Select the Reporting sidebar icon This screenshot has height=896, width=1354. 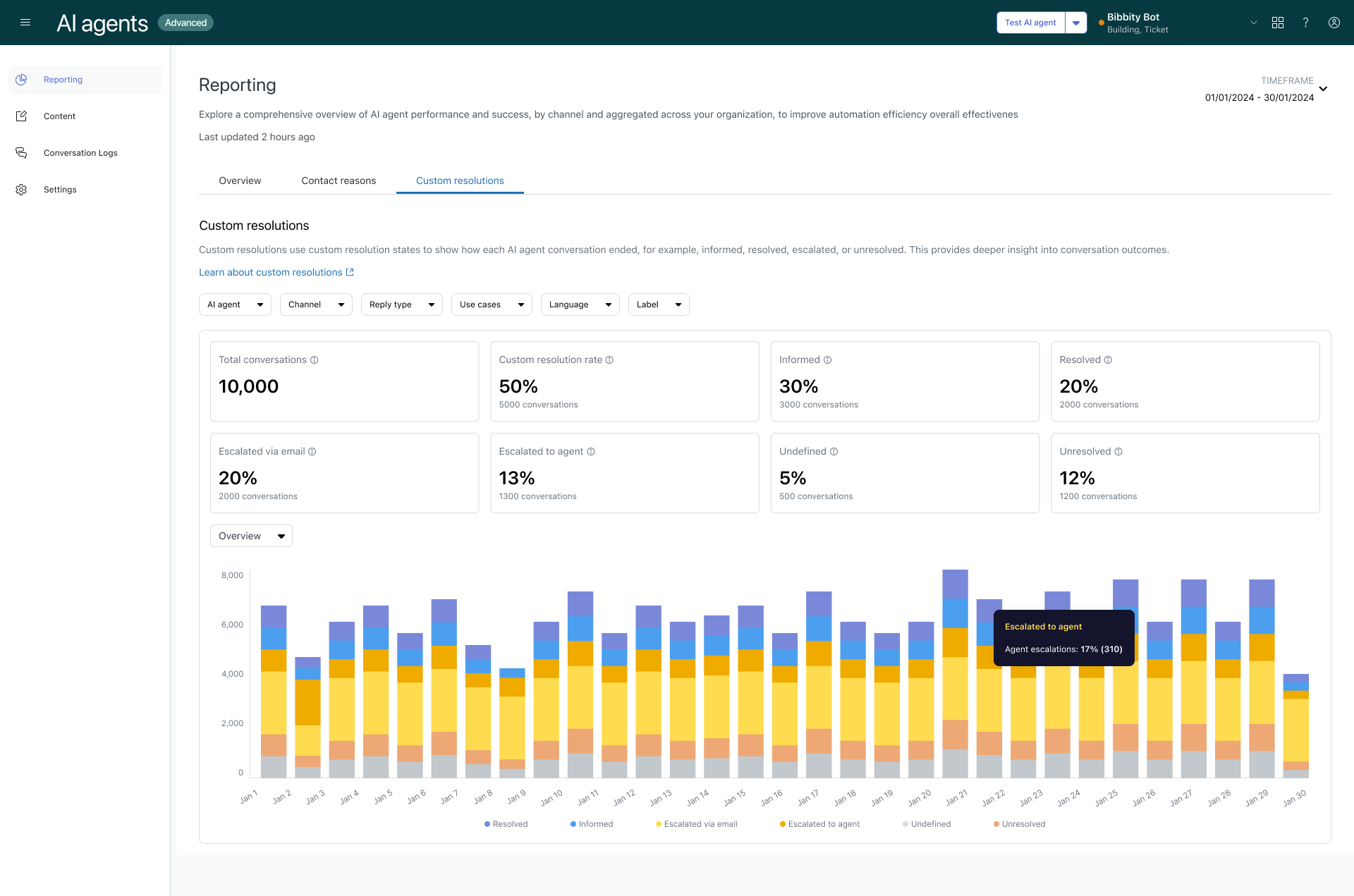click(x=21, y=79)
